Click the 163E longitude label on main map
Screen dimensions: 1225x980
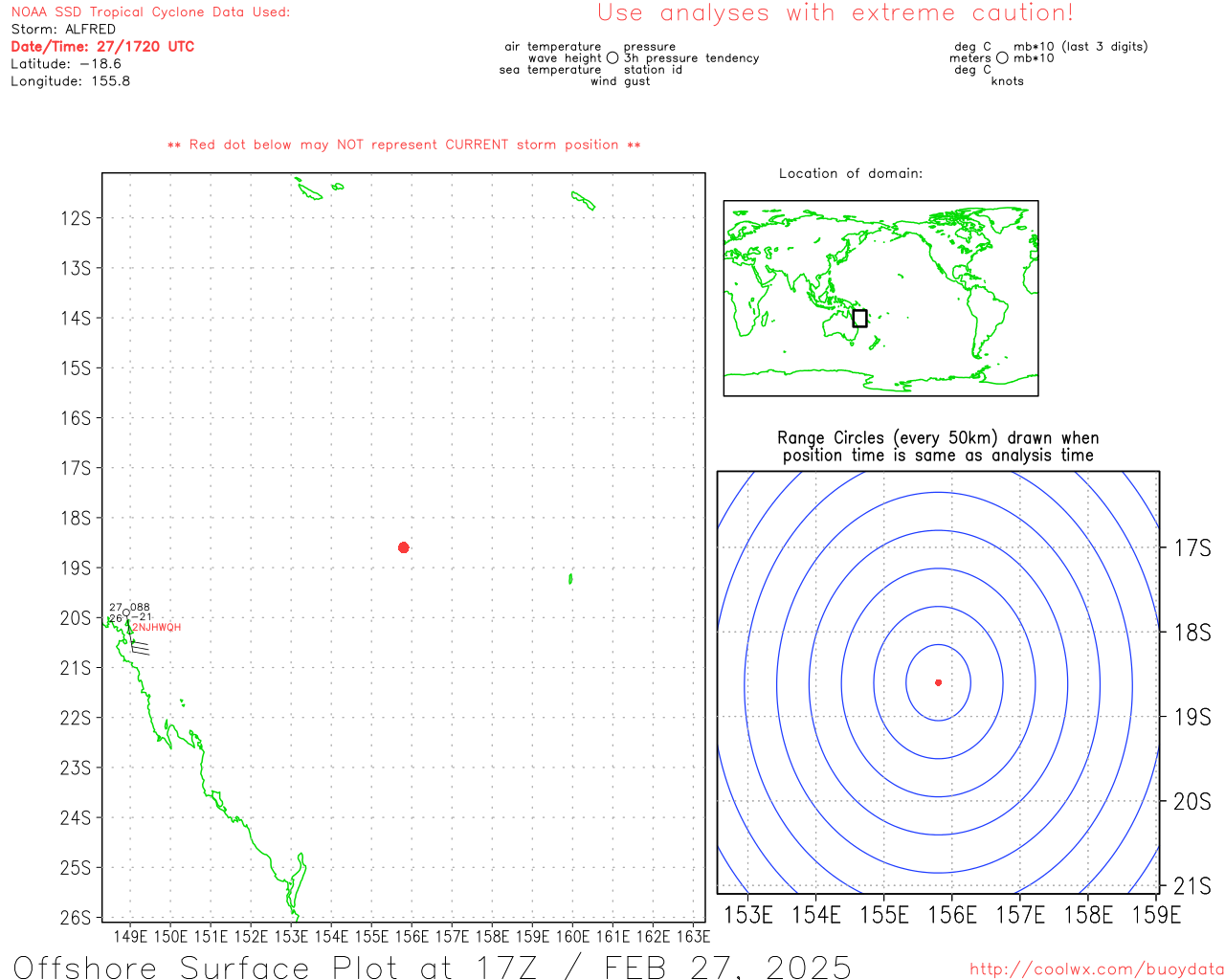tap(693, 936)
